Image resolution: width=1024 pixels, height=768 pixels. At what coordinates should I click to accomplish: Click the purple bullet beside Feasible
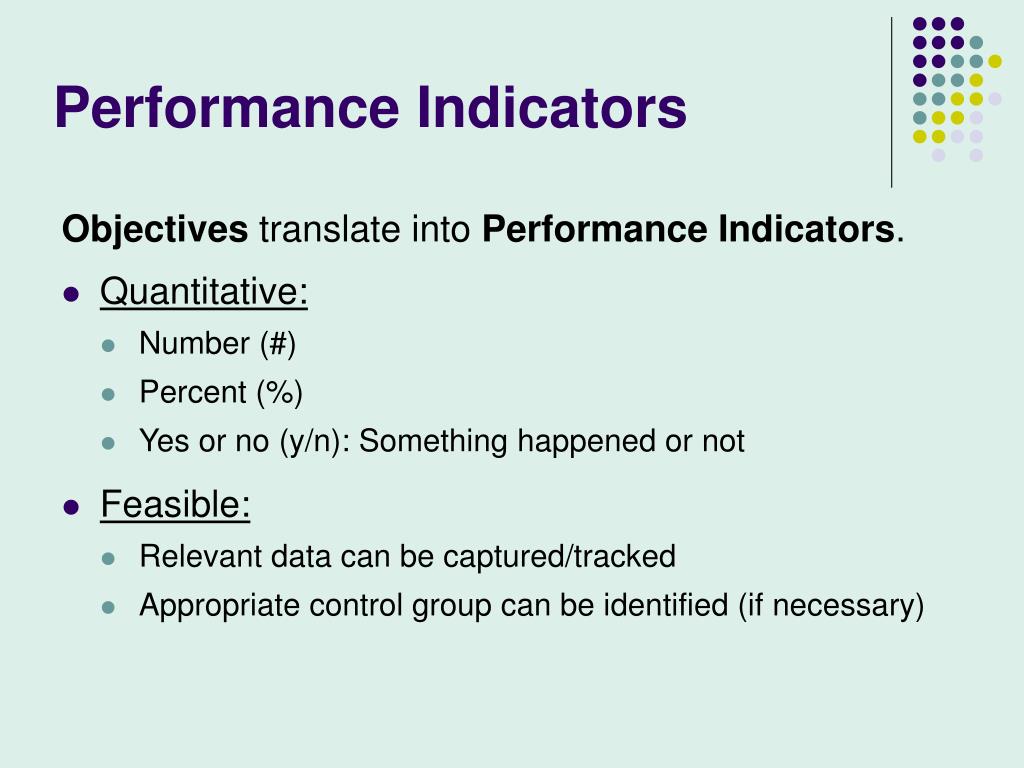click(71, 507)
